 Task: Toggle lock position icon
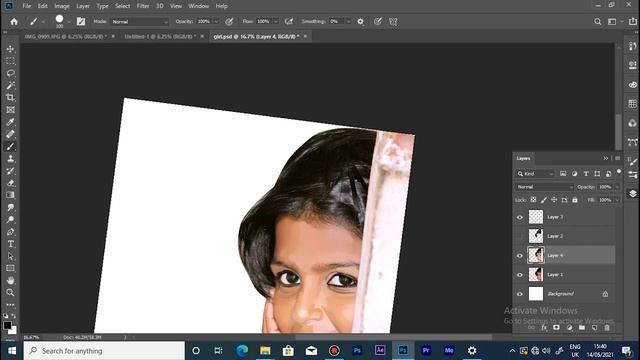(x=554, y=200)
